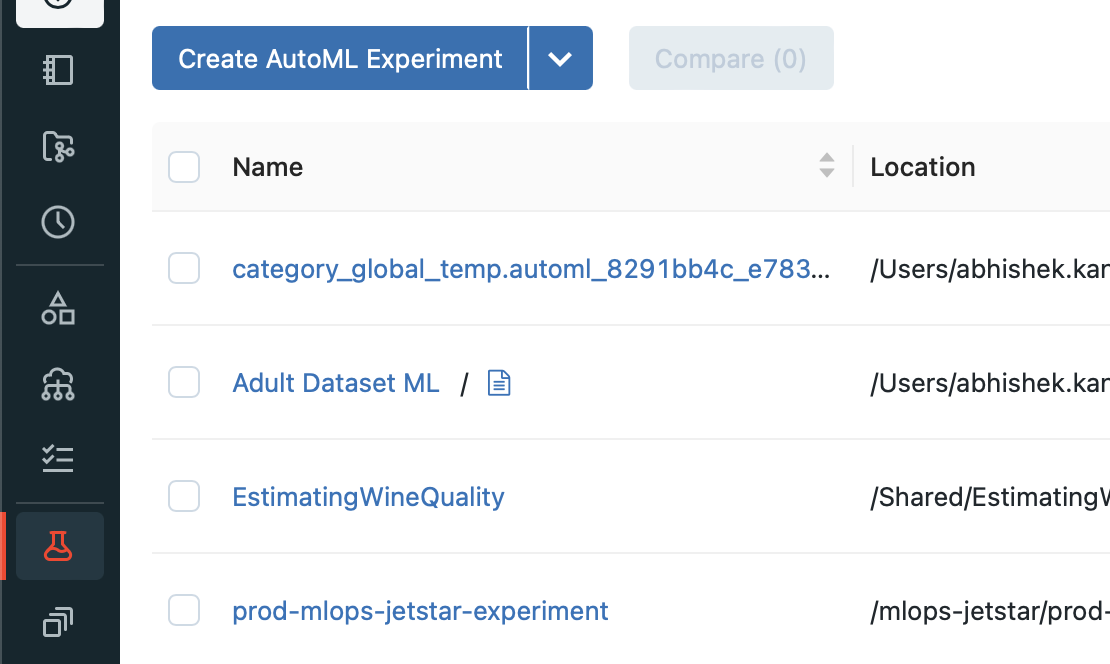Check the box for the category_global_temp experiment
The height and width of the screenshot is (664, 1110).
(184, 268)
